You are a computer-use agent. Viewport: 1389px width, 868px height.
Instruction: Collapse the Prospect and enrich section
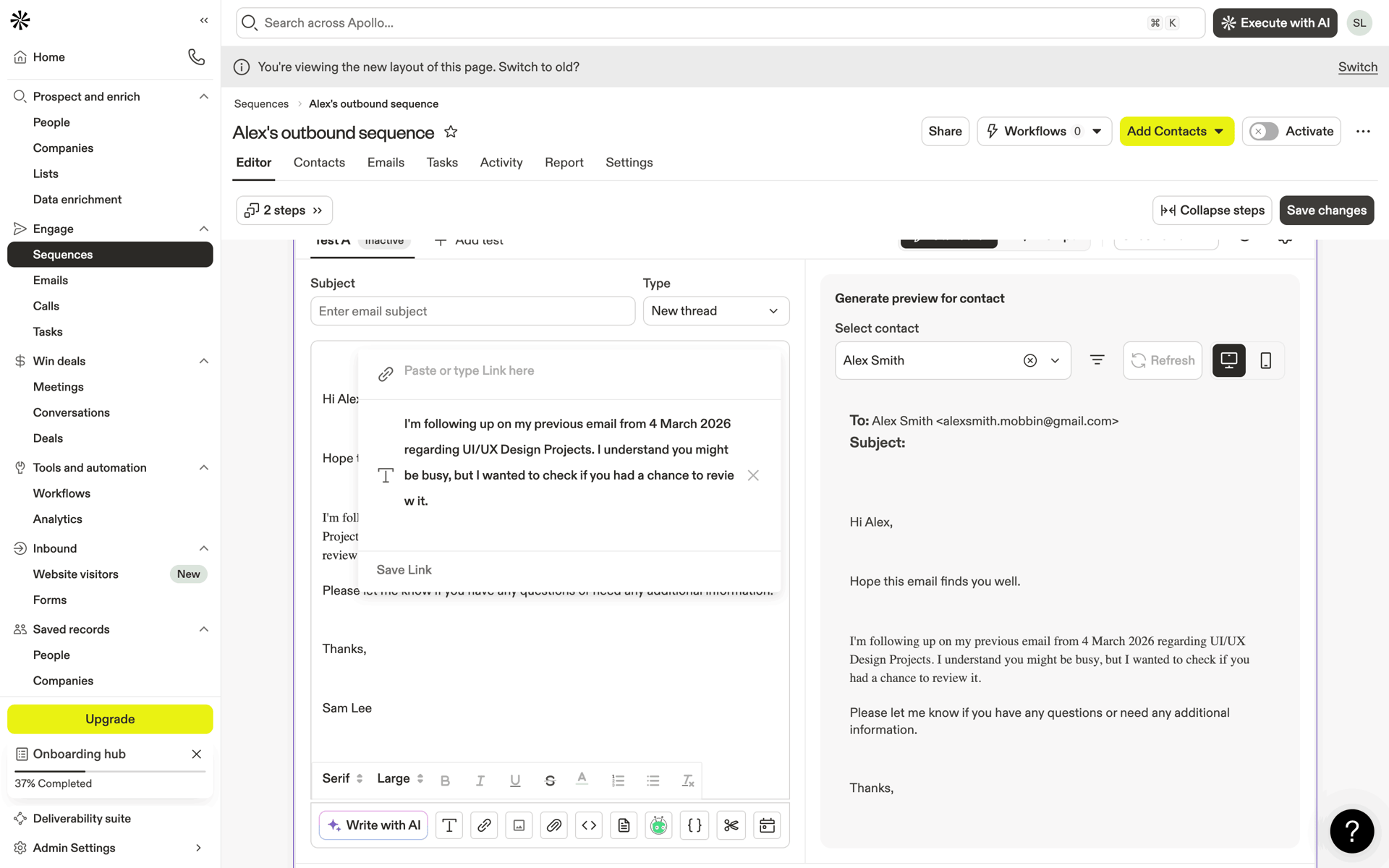point(204,96)
